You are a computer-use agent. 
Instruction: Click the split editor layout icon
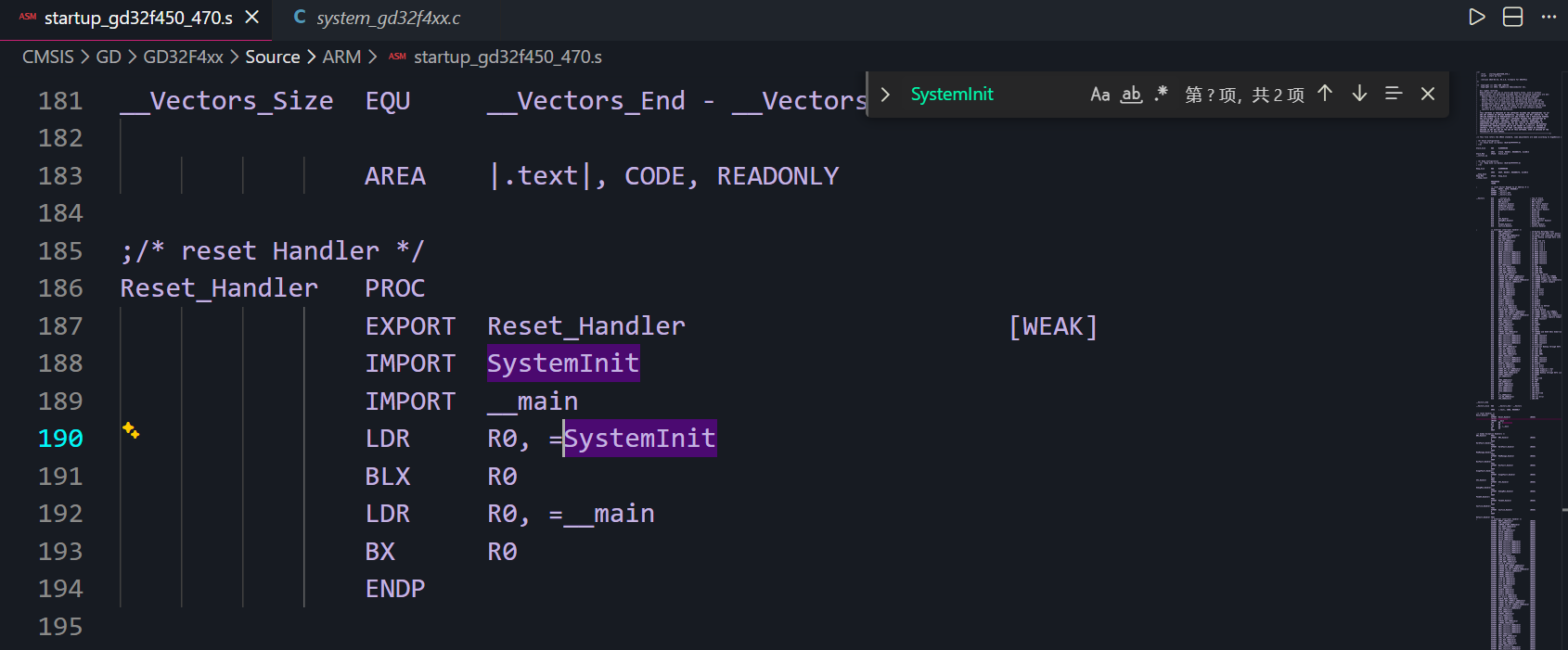[1512, 17]
